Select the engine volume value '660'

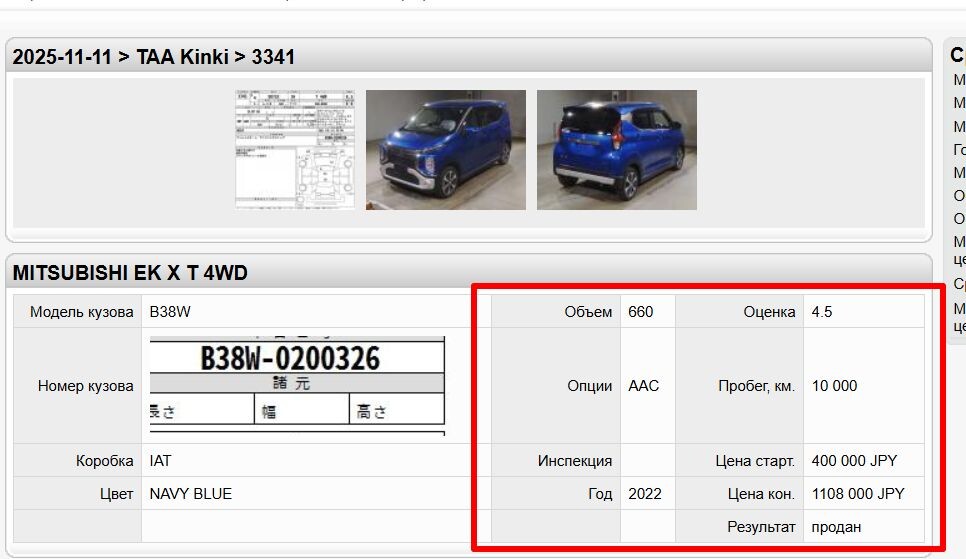point(641,312)
